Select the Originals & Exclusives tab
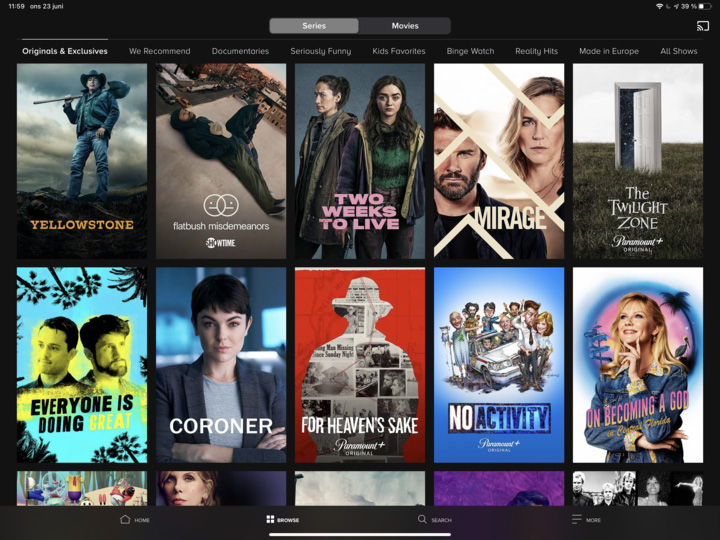Viewport: 720px width, 540px height. (65, 51)
